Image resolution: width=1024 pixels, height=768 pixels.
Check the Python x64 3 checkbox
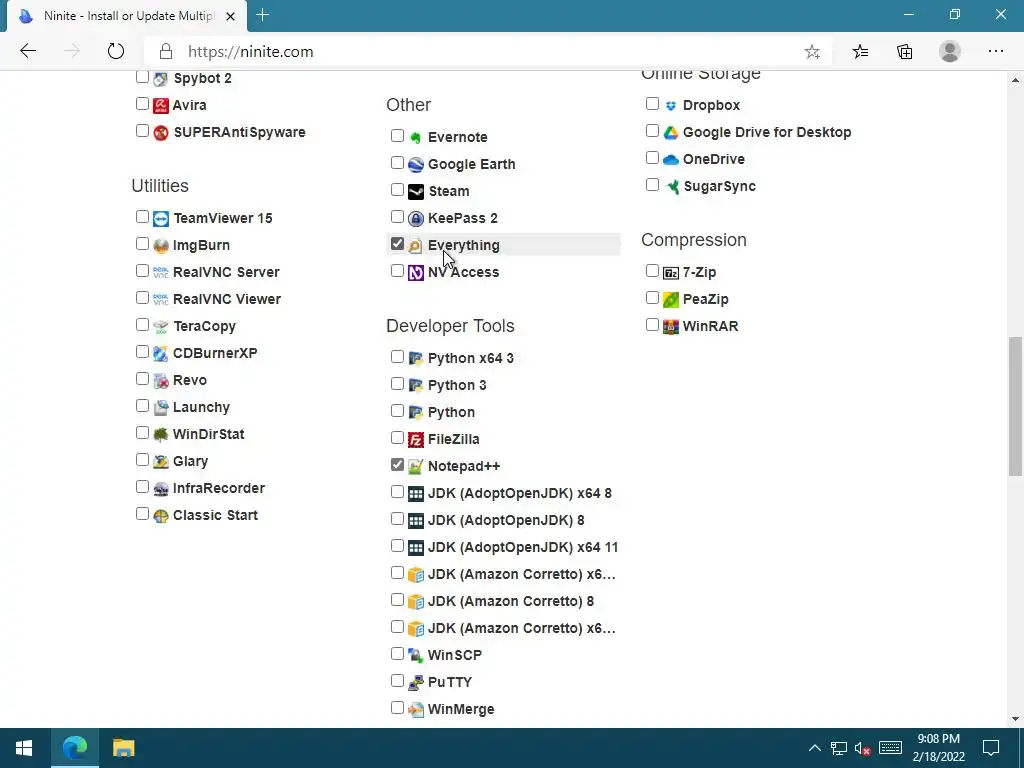click(x=397, y=357)
